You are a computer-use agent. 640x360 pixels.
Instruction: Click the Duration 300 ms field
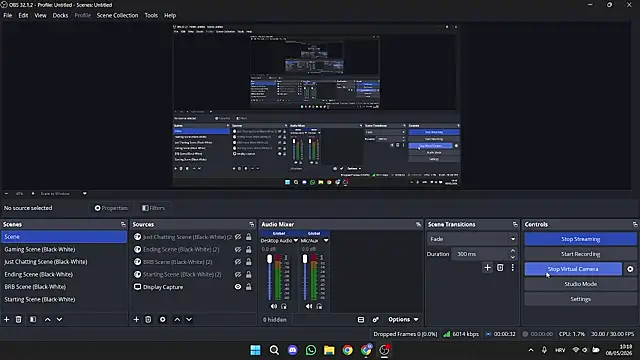point(480,254)
